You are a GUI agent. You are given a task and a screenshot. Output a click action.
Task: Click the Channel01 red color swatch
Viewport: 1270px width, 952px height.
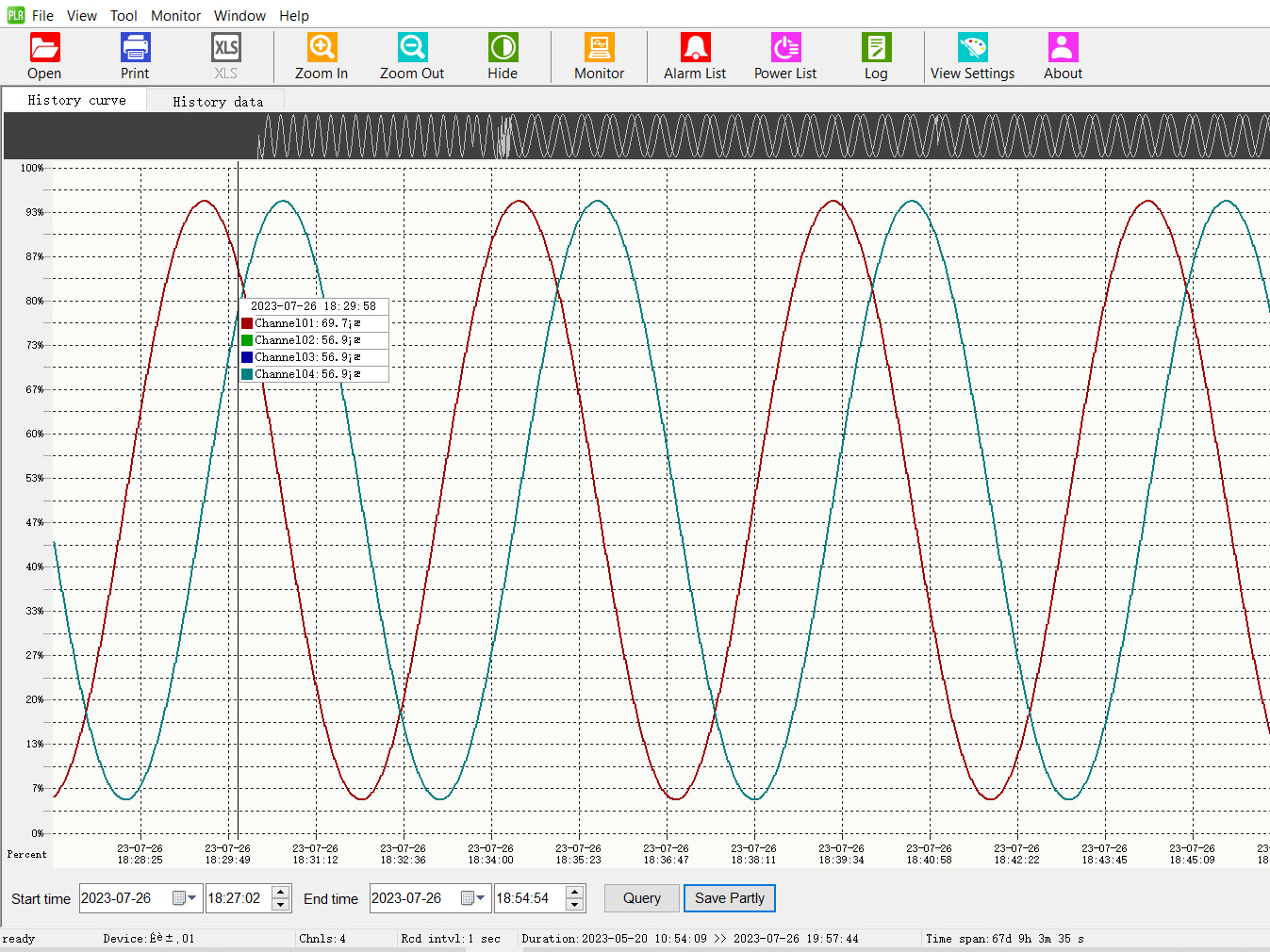coord(247,323)
